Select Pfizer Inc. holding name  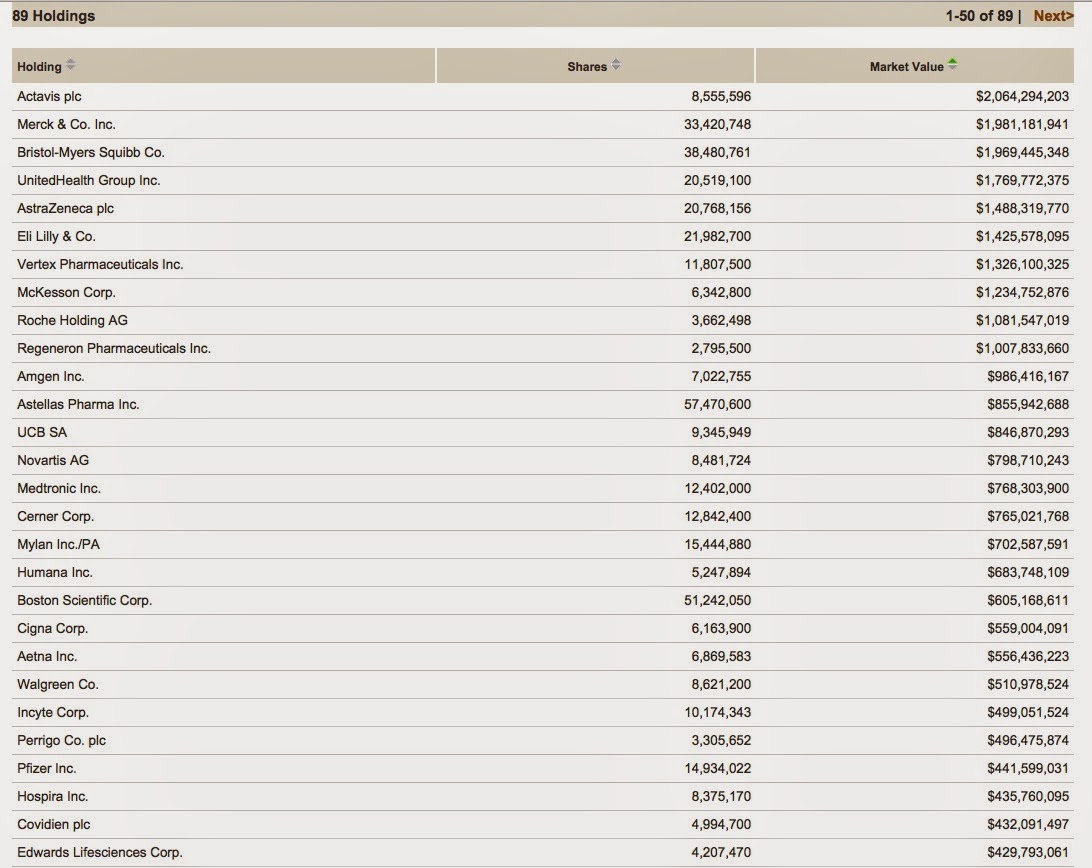47,768
